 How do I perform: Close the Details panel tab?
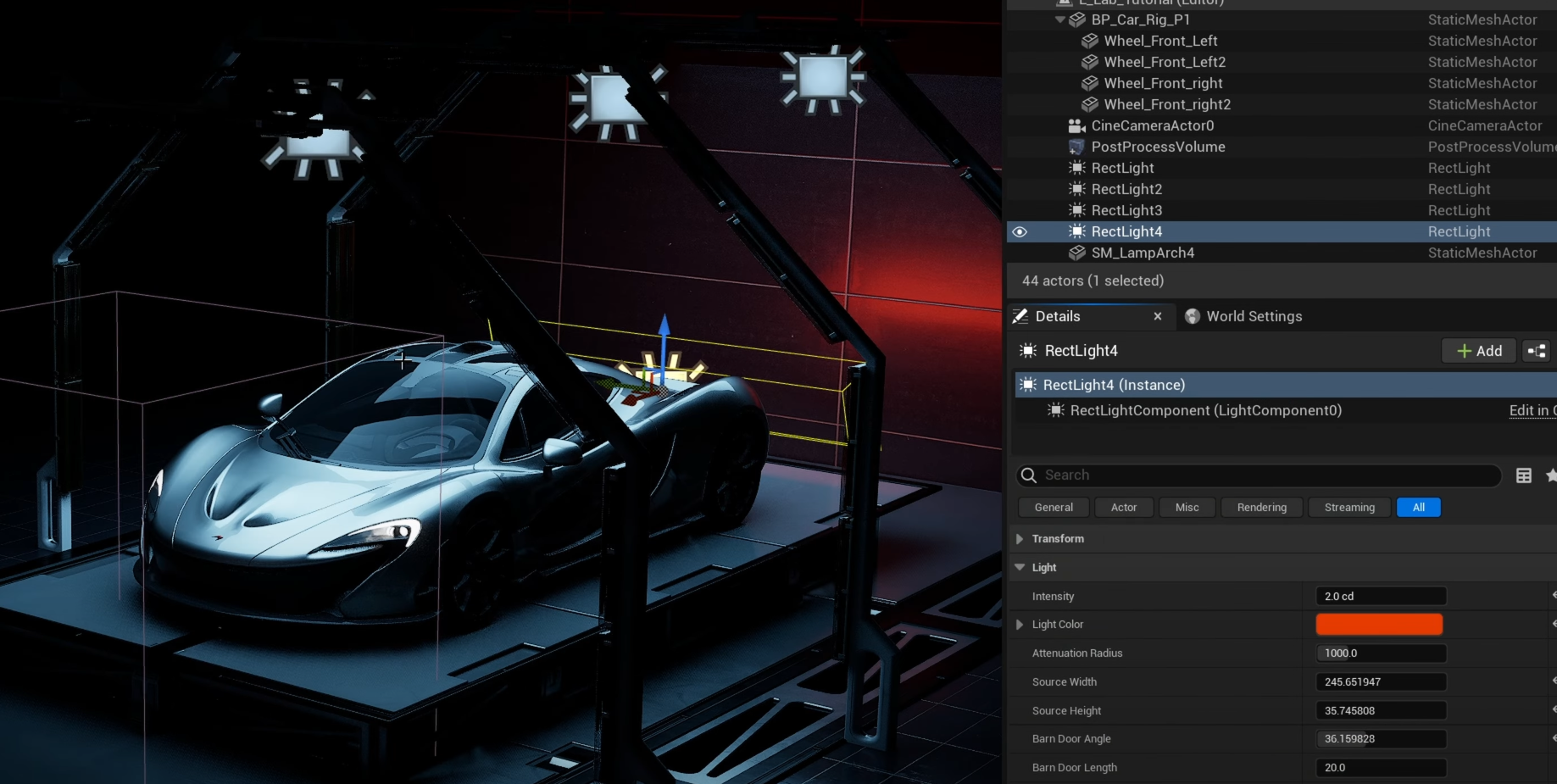(1158, 316)
